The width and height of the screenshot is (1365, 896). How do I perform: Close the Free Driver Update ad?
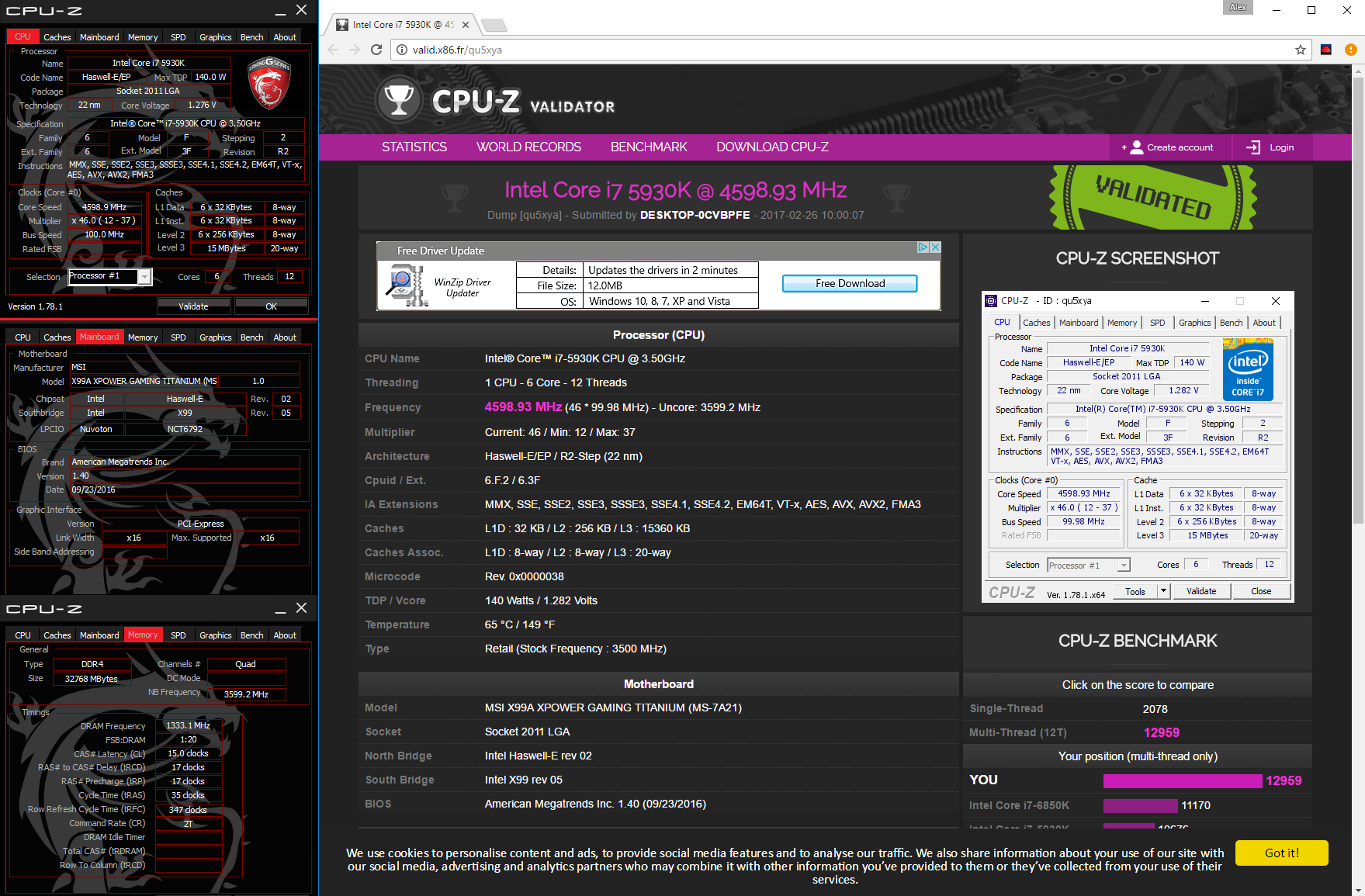935,247
